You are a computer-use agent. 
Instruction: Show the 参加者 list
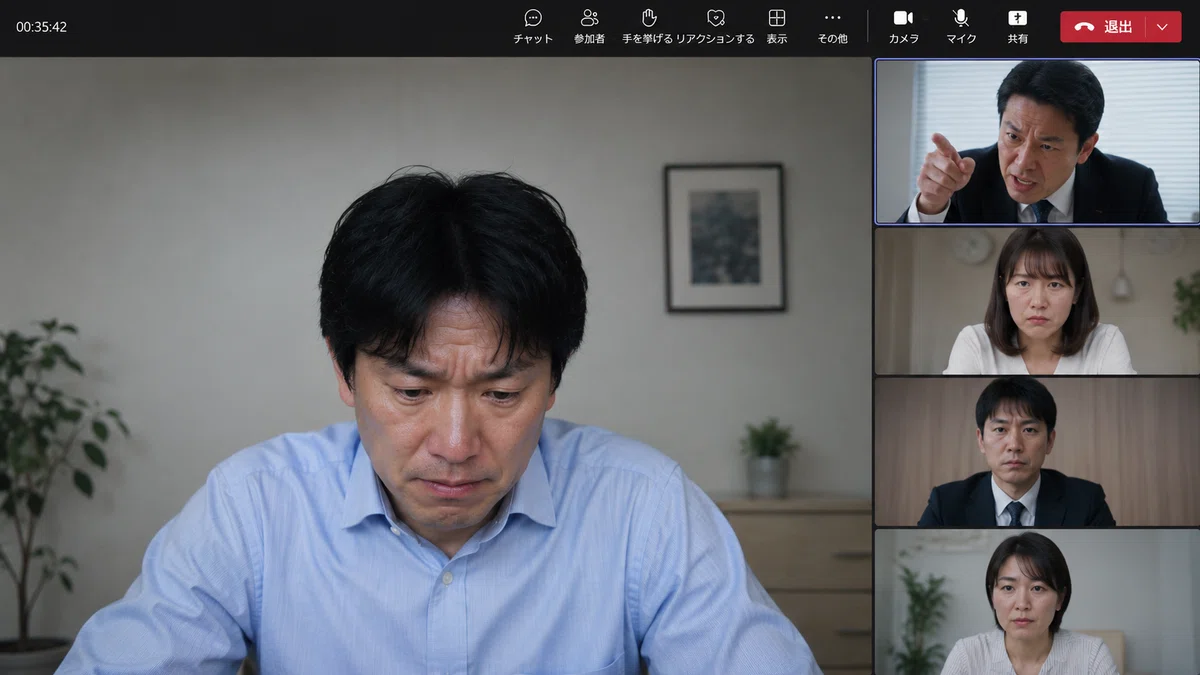(x=589, y=27)
